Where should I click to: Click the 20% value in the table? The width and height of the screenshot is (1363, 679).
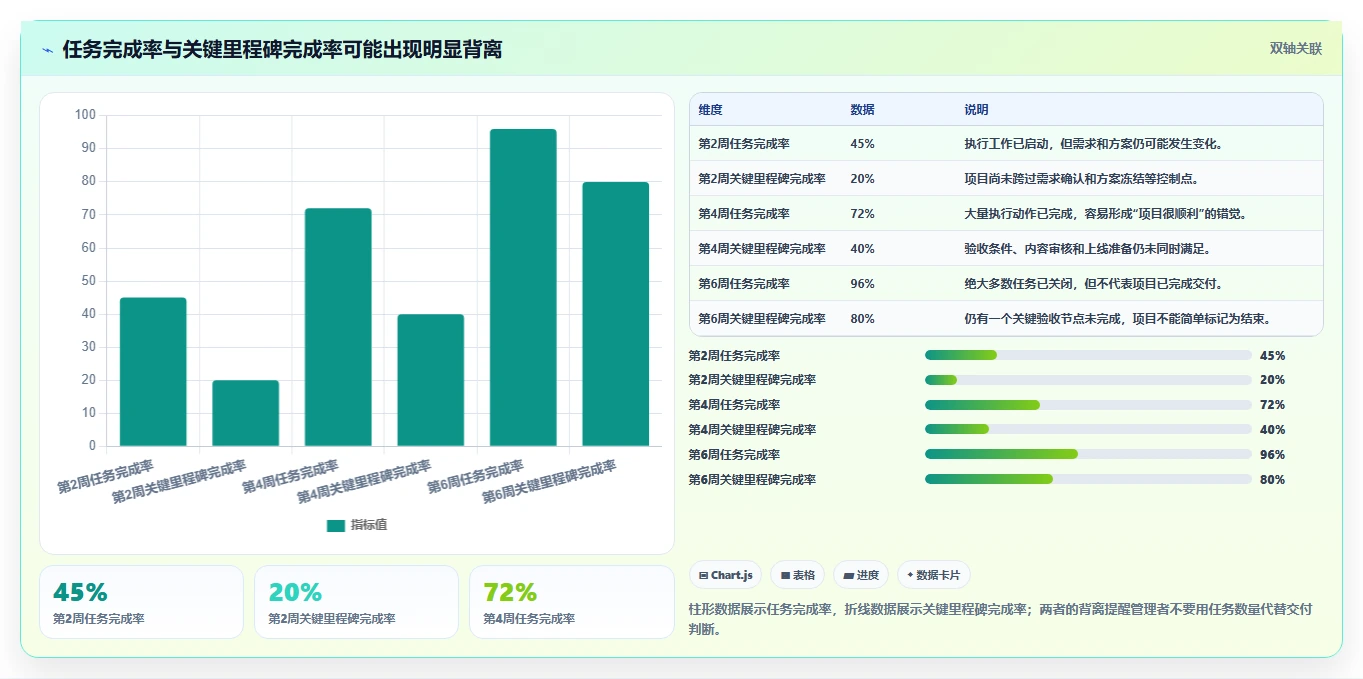[x=862, y=179]
